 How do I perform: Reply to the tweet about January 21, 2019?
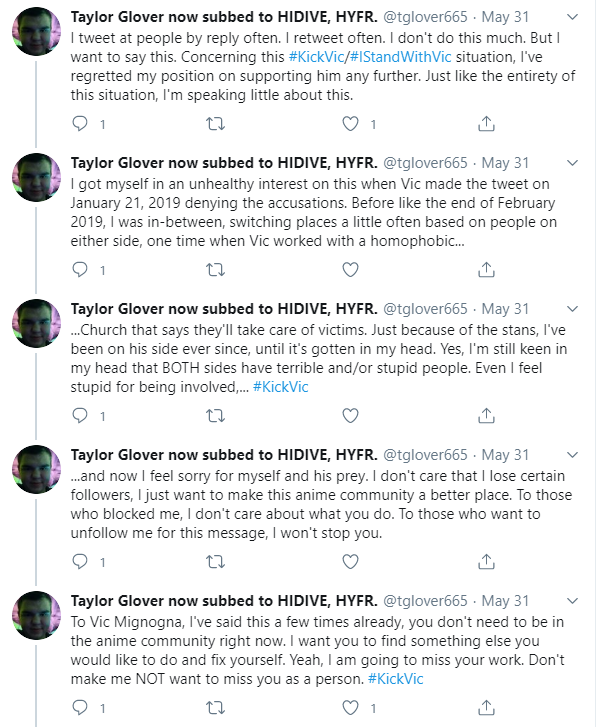click(x=80, y=269)
